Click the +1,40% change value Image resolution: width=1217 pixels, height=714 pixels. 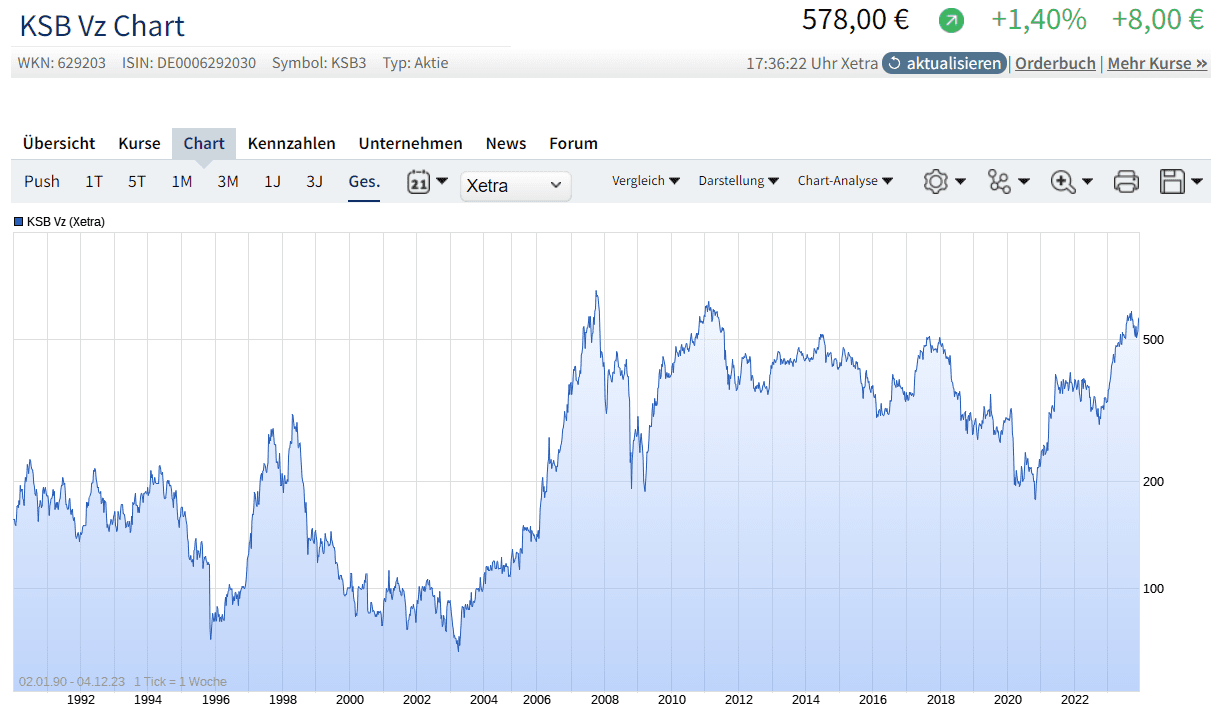coord(1038,19)
